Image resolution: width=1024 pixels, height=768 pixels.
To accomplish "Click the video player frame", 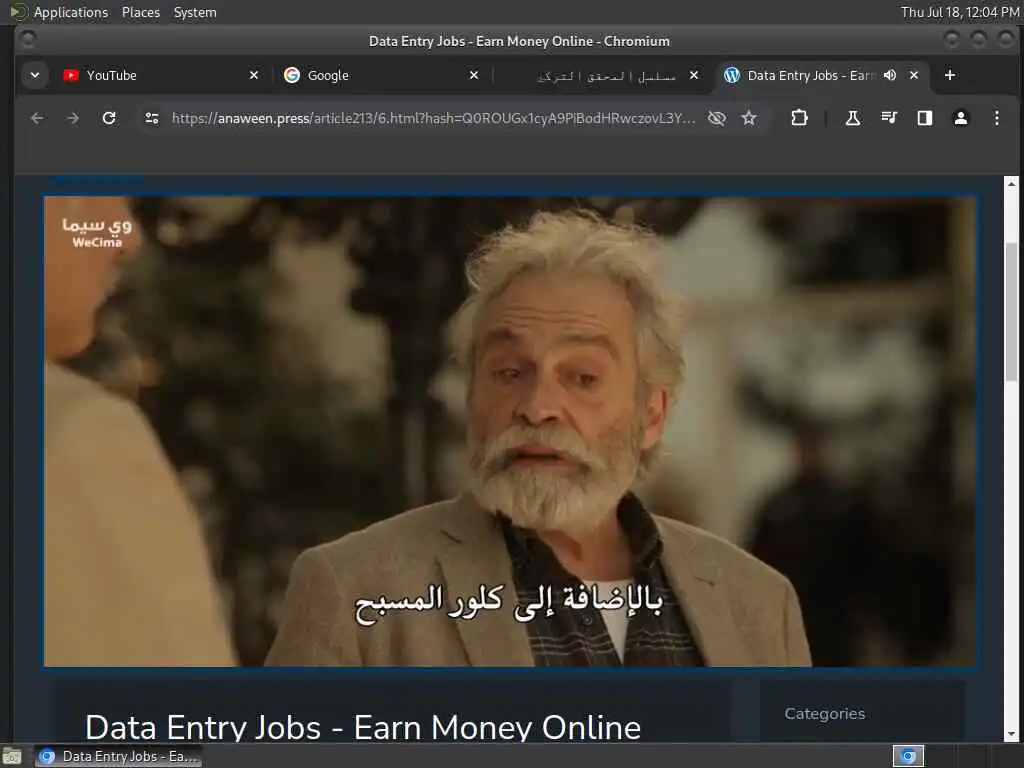I will (510, 432).
